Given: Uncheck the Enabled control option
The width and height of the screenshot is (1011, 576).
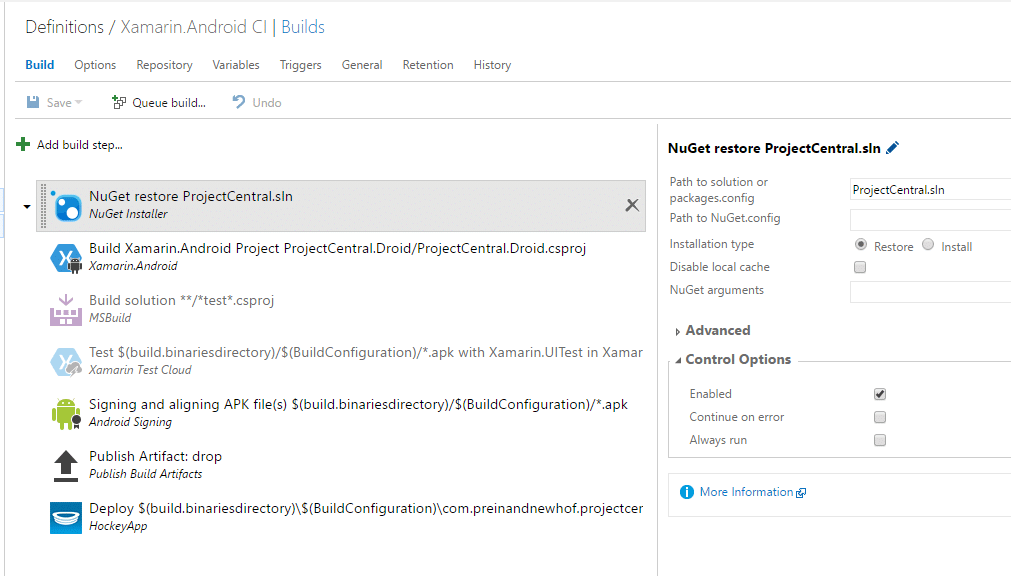Looking at the screenshot, I should coord(880,394).
